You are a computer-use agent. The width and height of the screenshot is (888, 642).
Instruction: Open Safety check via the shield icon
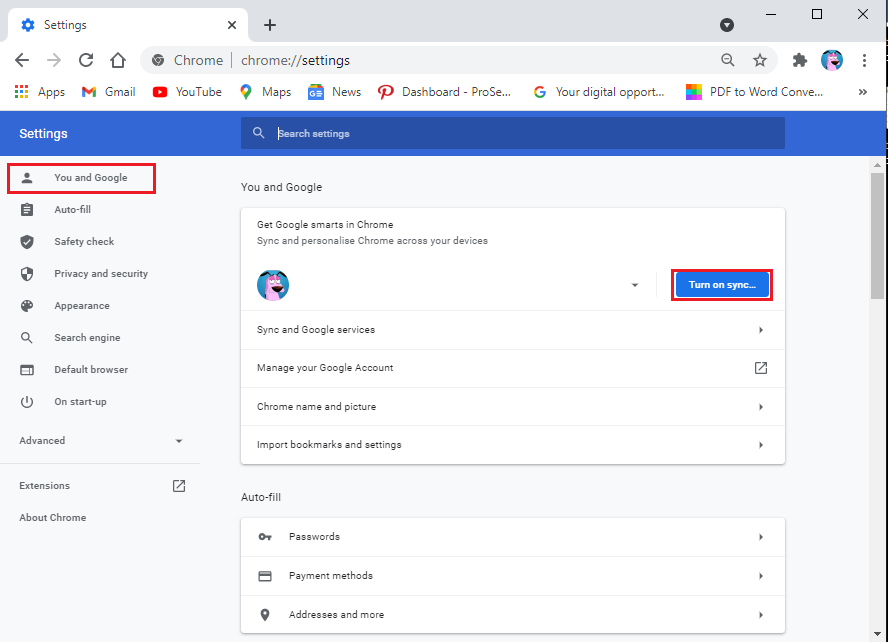[27, 241]
